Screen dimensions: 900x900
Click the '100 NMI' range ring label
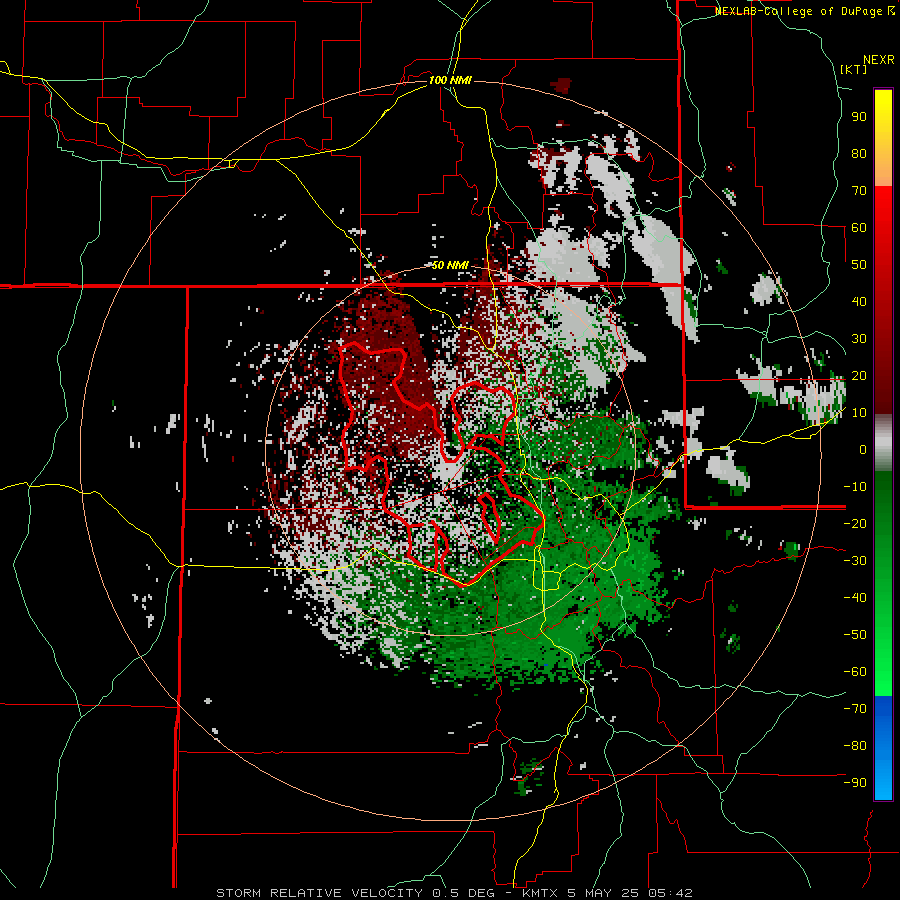[x=450, y=80]
